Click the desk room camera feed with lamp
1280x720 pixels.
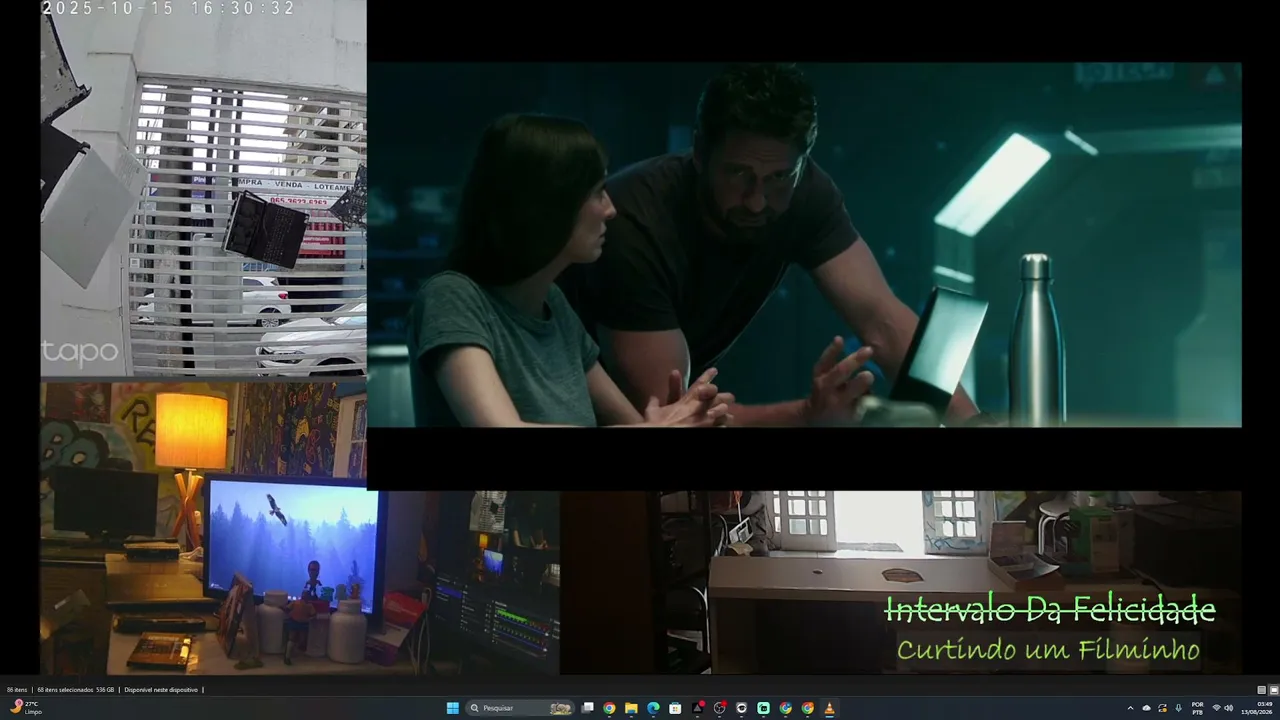pyautogui.click(x=300, y=528)
